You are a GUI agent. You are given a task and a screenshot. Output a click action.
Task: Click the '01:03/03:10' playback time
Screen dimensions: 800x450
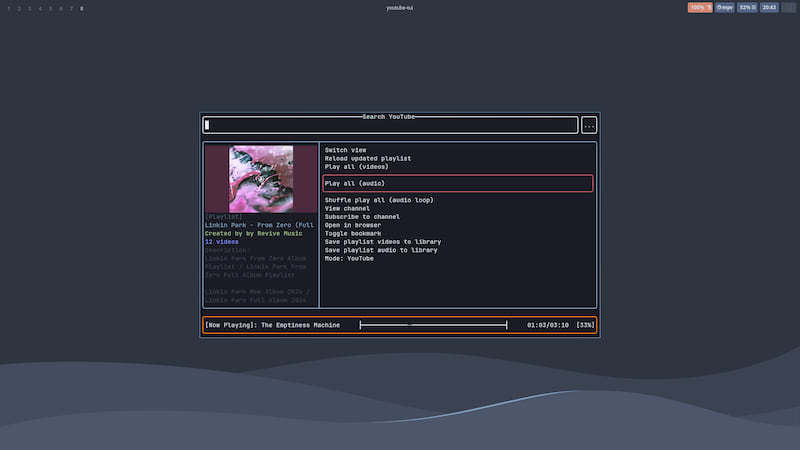548,325
